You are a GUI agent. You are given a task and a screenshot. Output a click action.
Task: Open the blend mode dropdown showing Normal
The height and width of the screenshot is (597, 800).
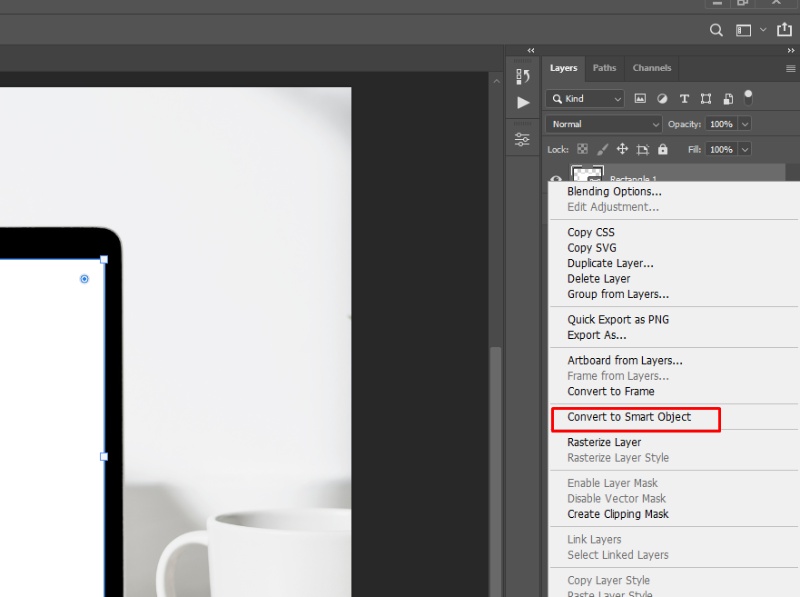[x=600, y=123]
